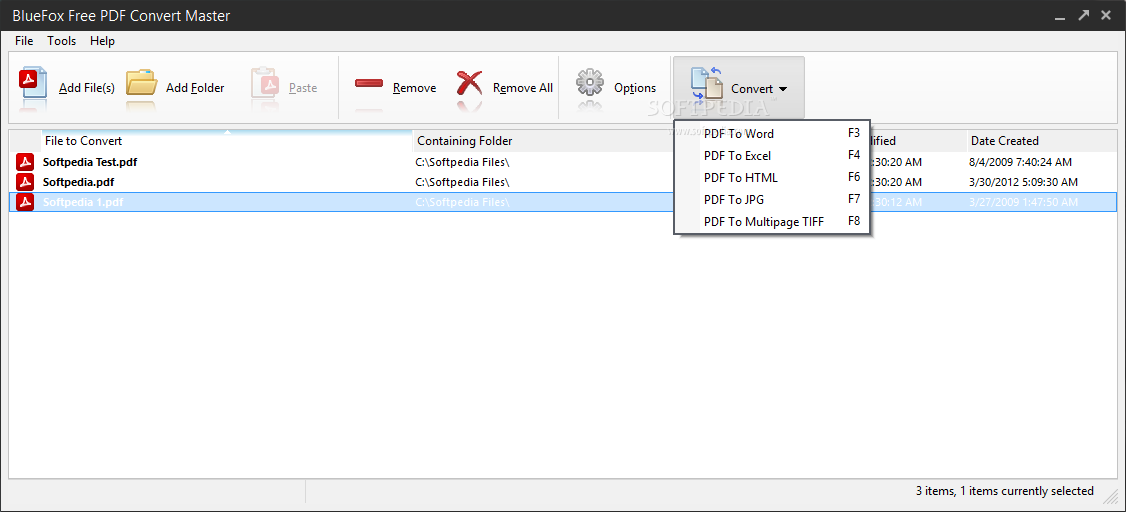
Task: Click the Remove All red X icon
Action: pyautogui.click(x=470, y=83)
